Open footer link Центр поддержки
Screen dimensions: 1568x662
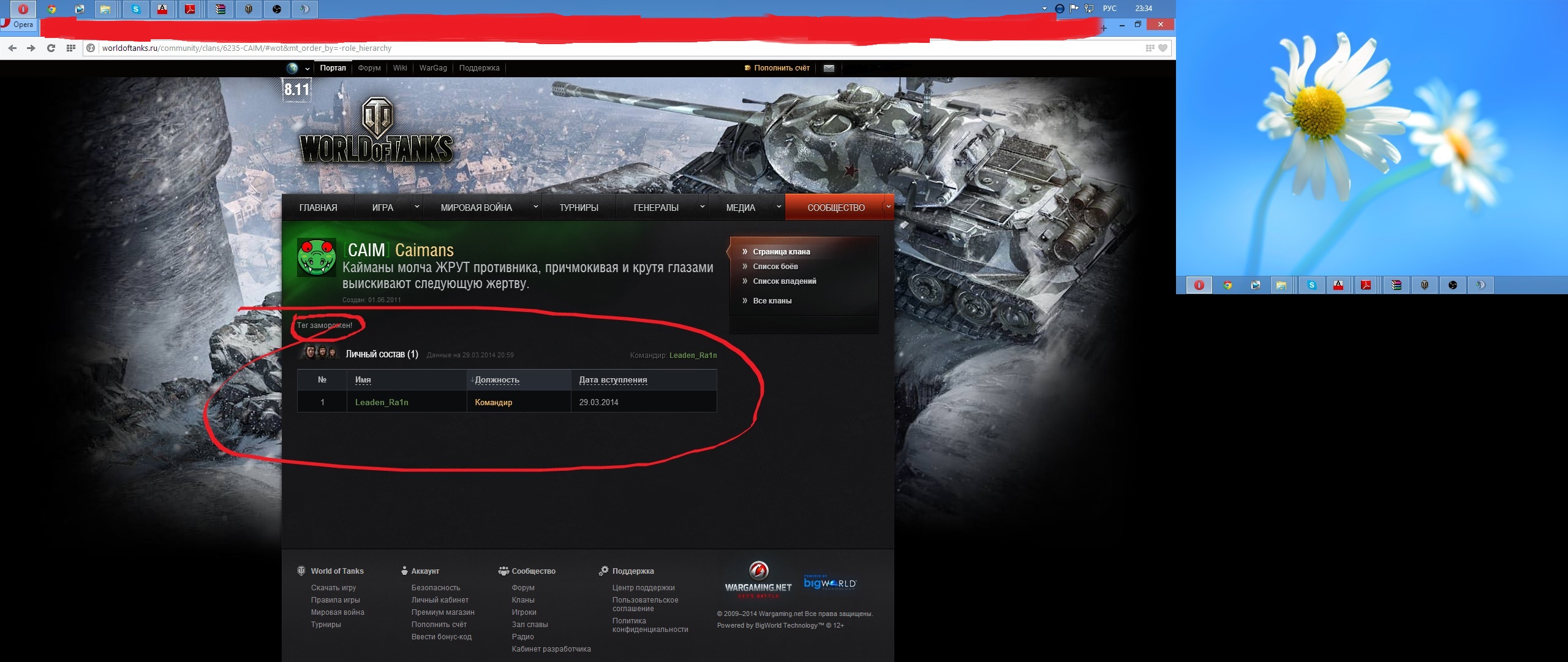643,588
